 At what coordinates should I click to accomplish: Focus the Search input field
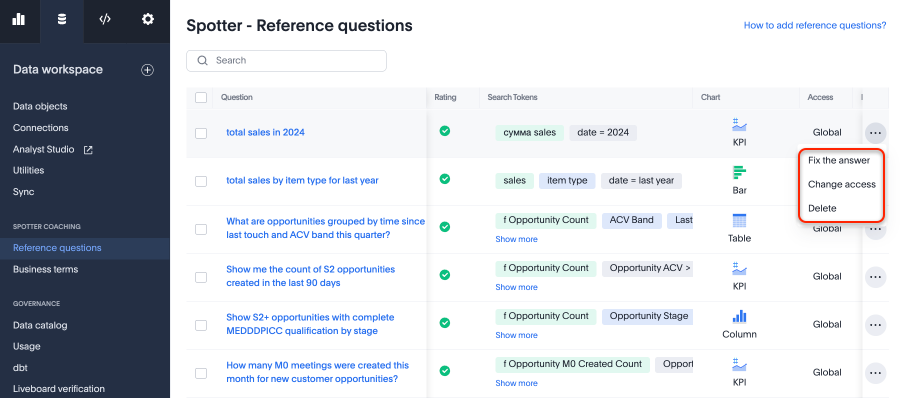click(x=286, y=60)
